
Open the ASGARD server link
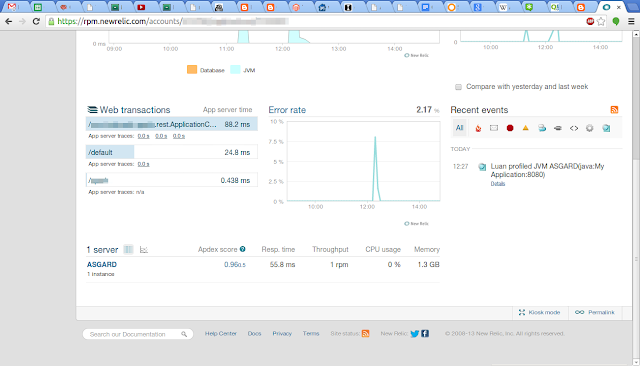click(x=102, y=264)
